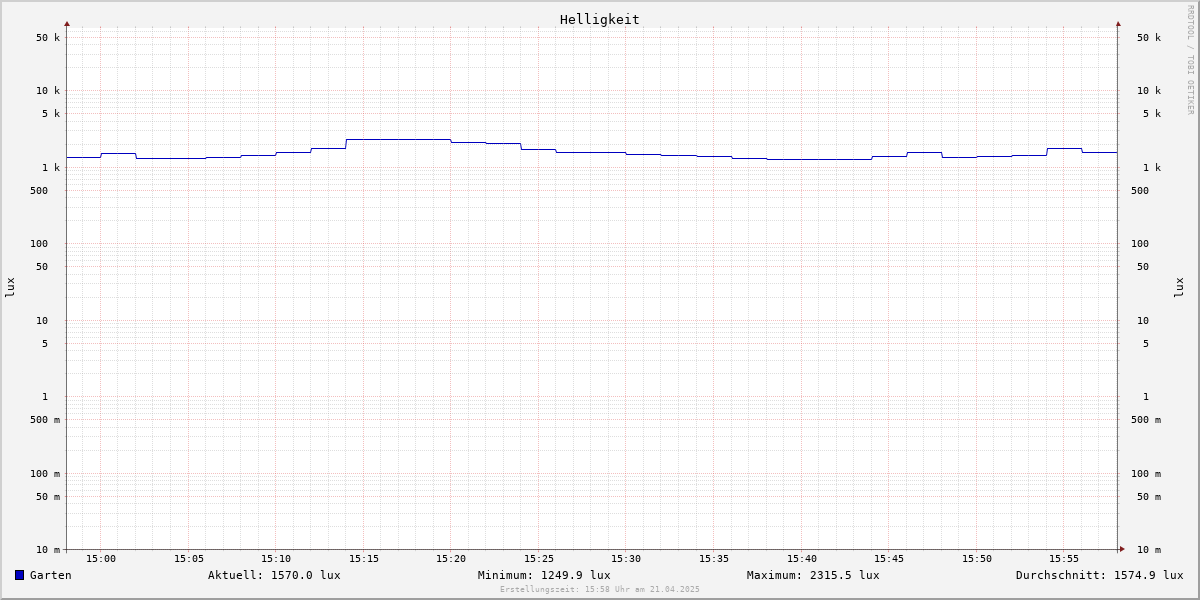
Task: Click the 500 m label on left axis
Action: tap(45, 420)
